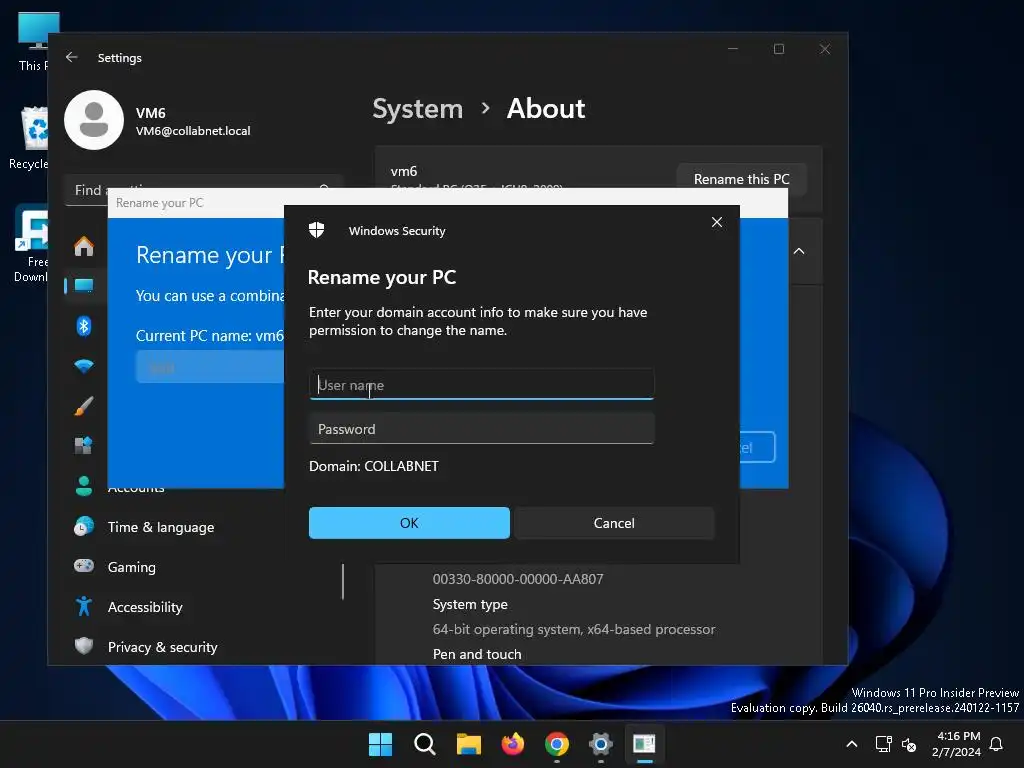Open taskbar Search magnifier
The width and height of the screenshot is (1024, 768).
point(424,744)
